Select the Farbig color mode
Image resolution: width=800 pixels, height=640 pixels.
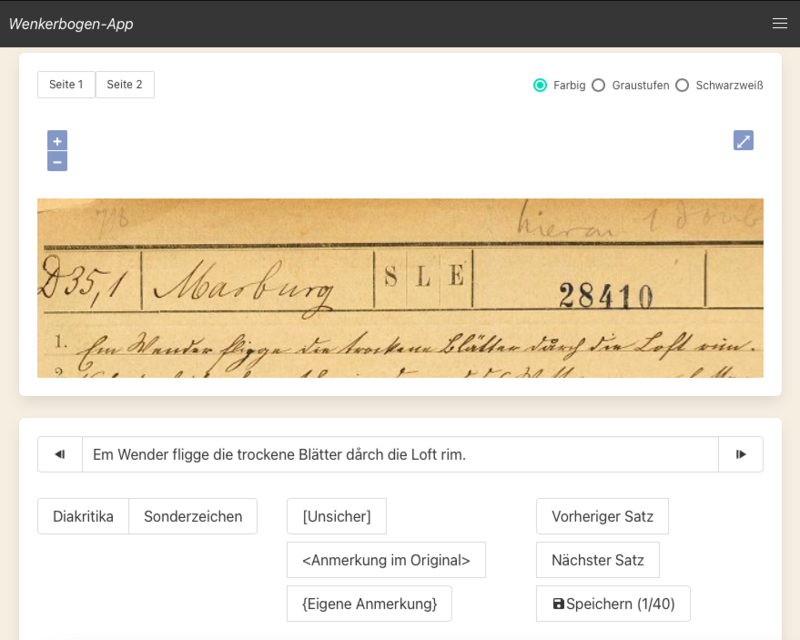coord(540,85)
